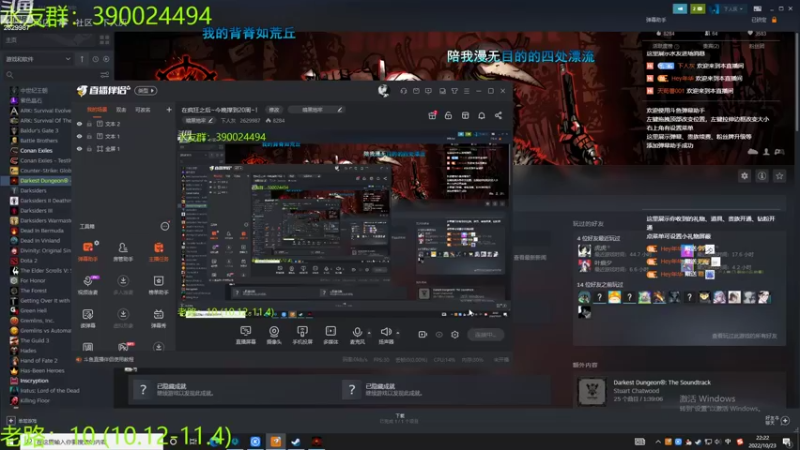The width and height of the screenshot is (800, 450).
Task: Add 多媒体 media source
Action: click(x=331, y=335)
